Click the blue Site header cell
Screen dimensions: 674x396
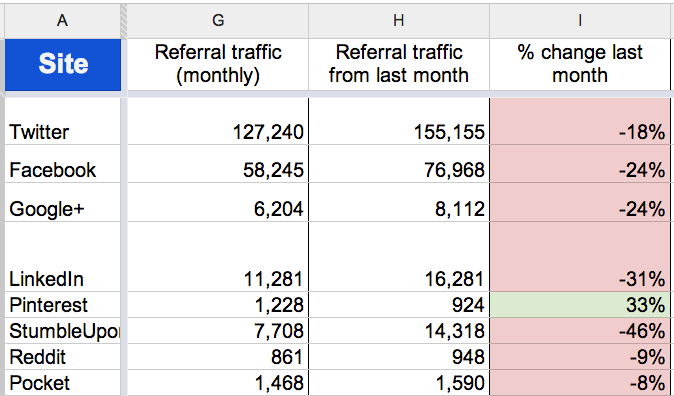(x=63, y=64)
